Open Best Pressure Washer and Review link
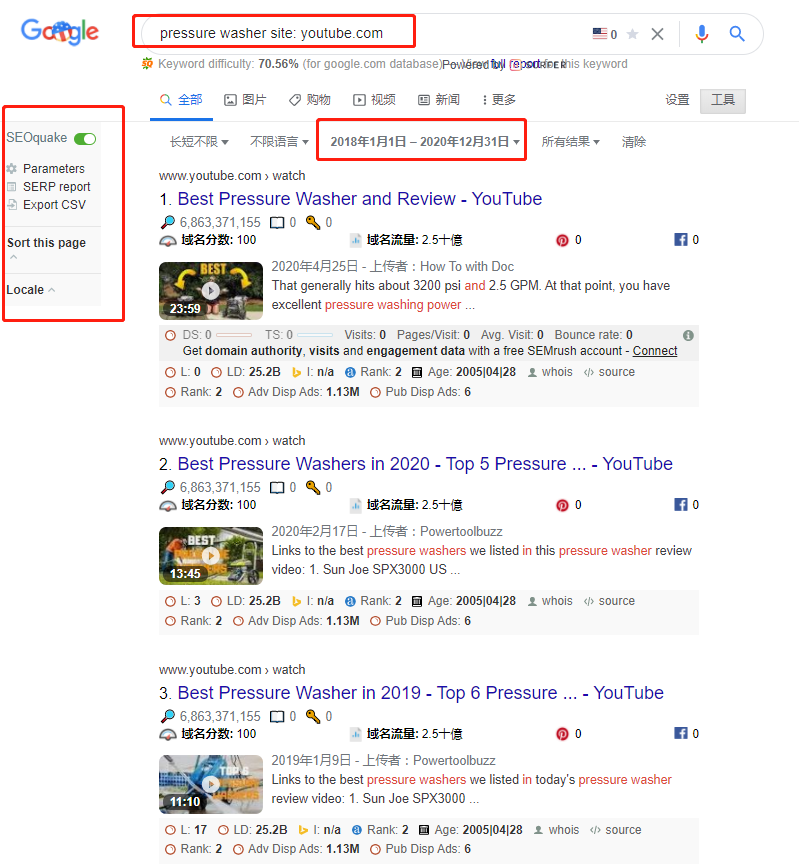Screen dimensions: 799x864 point(359,199)
